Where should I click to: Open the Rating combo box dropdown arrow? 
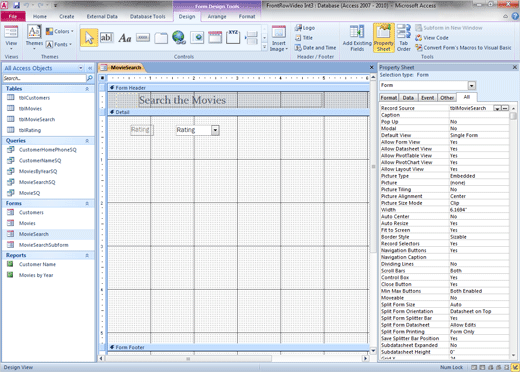coord(215,130)
